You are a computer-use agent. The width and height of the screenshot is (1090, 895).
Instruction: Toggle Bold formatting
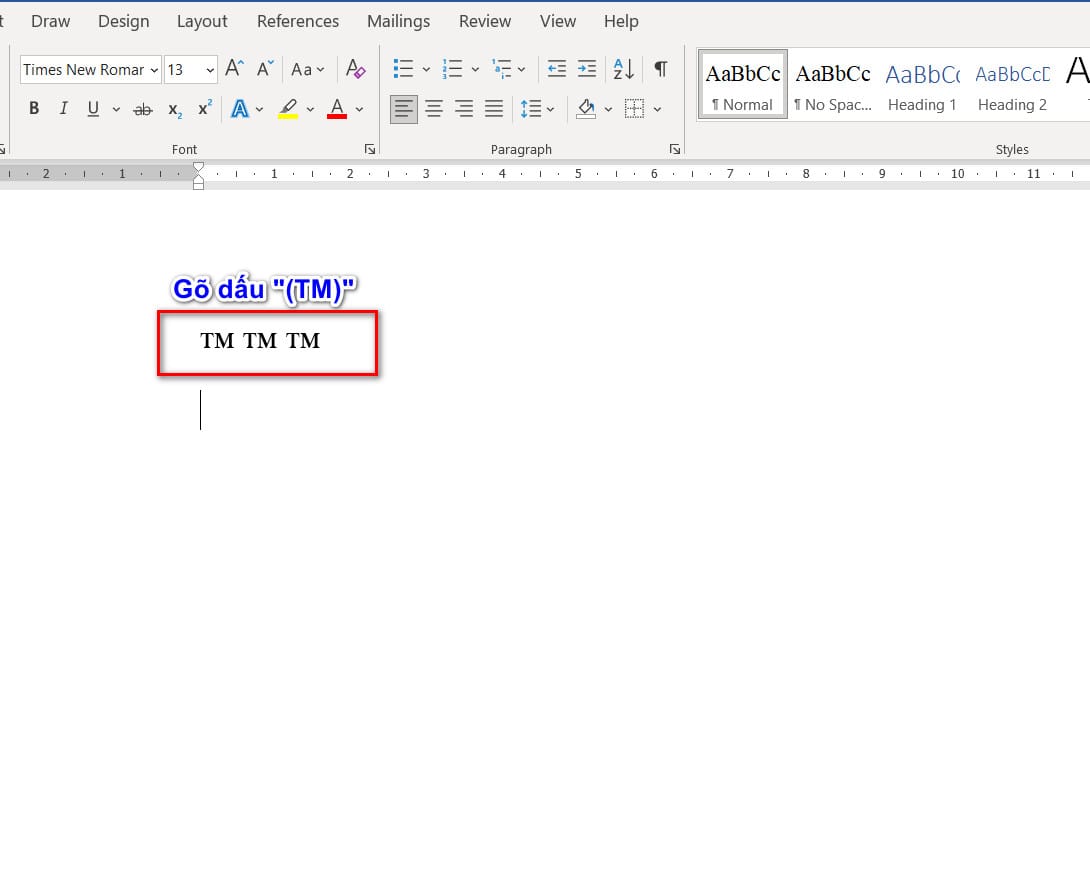click(x=34, y=108)
